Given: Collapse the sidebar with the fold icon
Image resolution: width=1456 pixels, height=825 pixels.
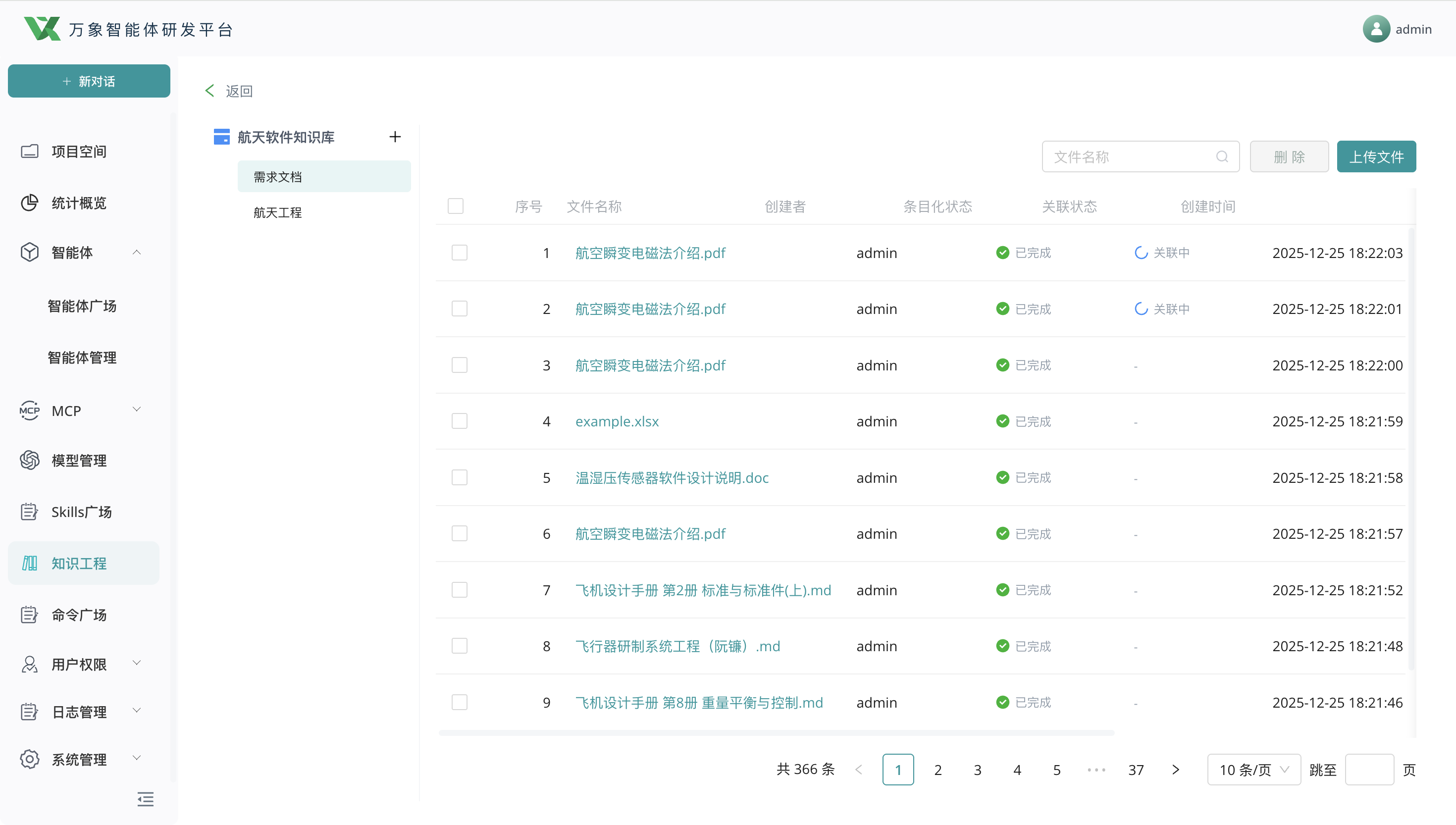Looking at the screenshot, I should [x=146, y=800].
